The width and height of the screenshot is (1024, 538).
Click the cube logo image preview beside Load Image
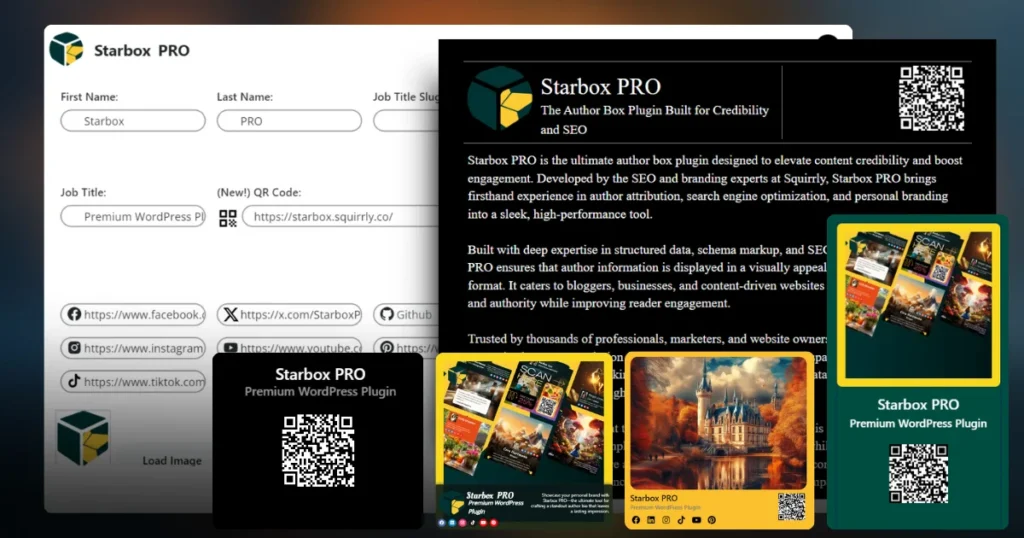coord(83,438)
